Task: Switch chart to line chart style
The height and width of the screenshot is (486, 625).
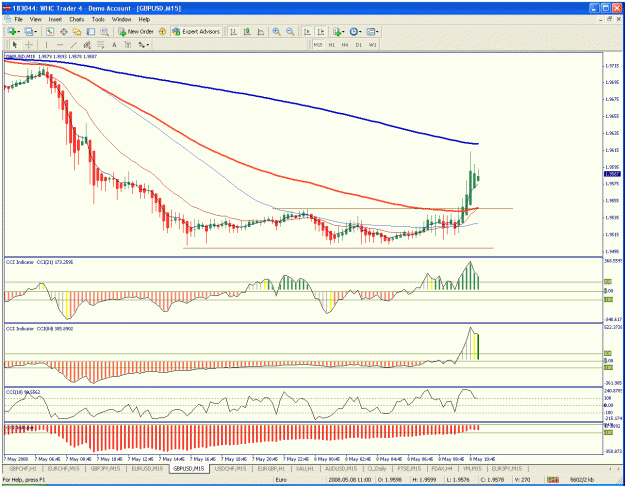Action: pos(261,31)
